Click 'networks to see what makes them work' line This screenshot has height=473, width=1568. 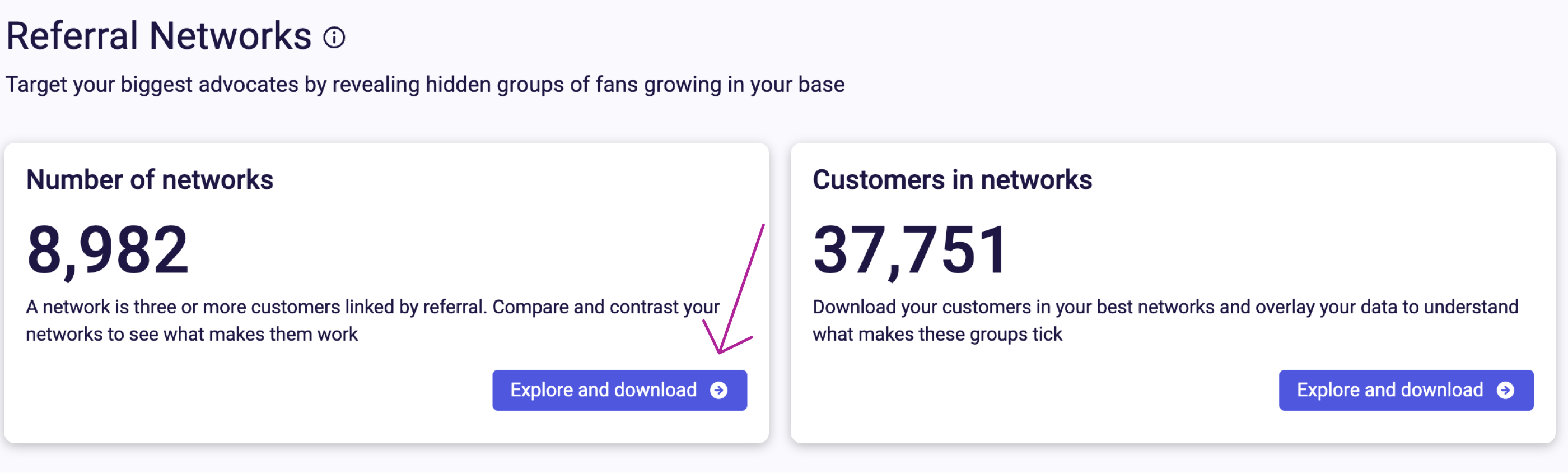(x=192, y=335)
